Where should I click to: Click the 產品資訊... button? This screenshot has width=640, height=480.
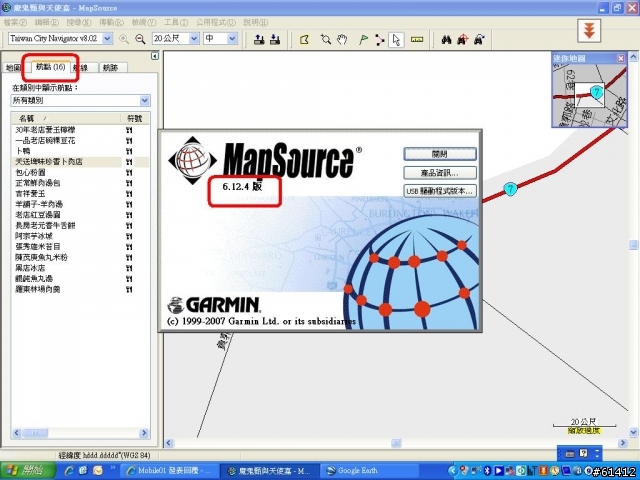coord(440,173)
